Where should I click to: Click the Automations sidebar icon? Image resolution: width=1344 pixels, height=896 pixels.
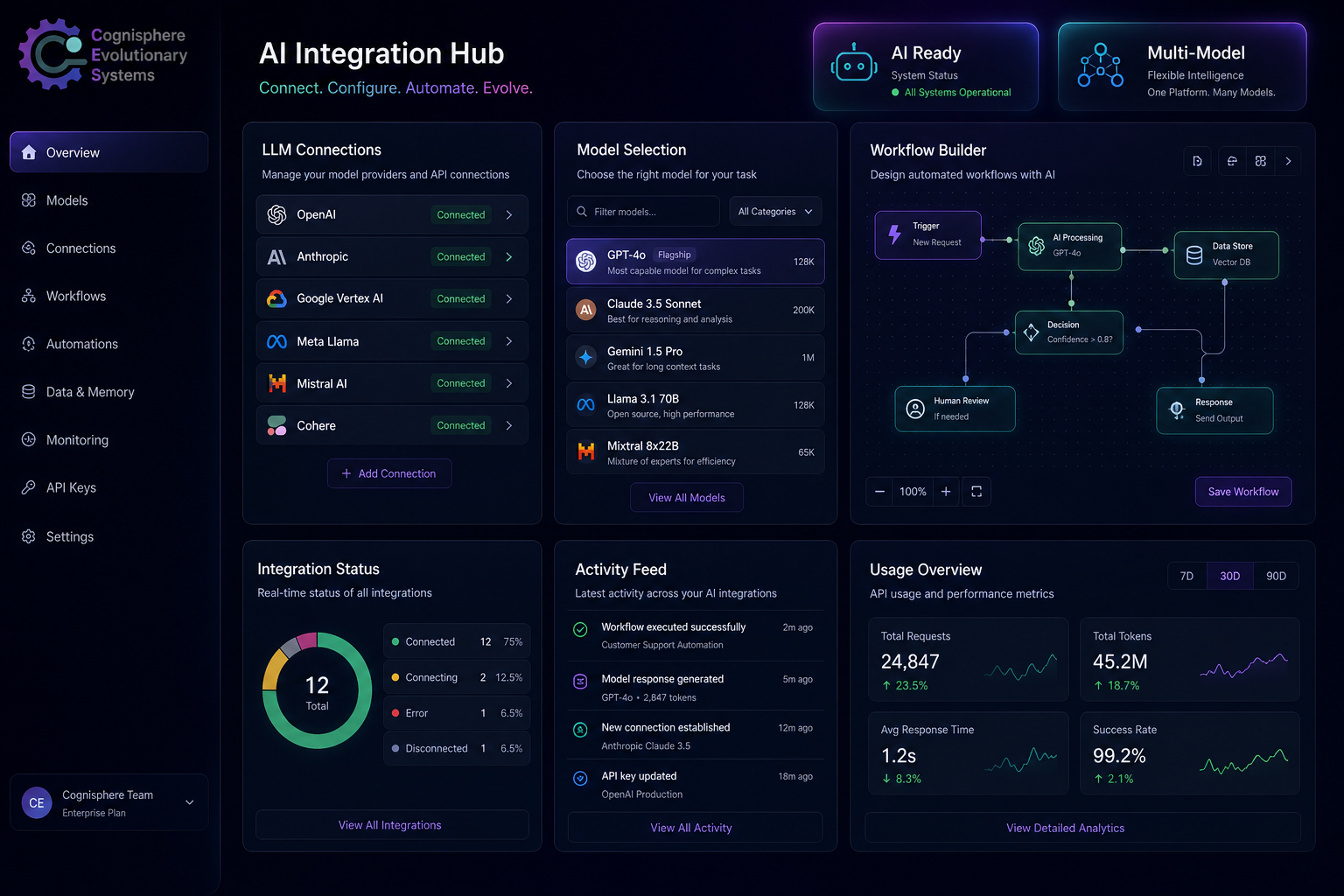(29, 344)
